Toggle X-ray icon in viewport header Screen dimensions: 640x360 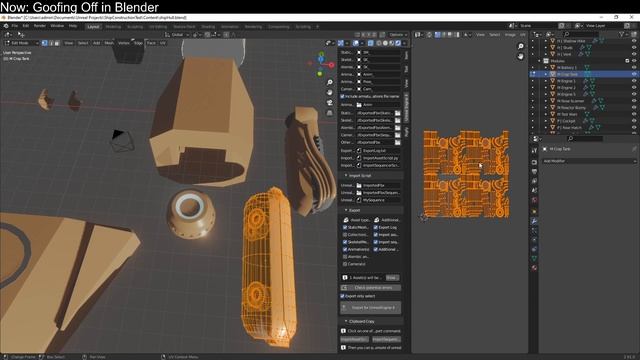371,43
